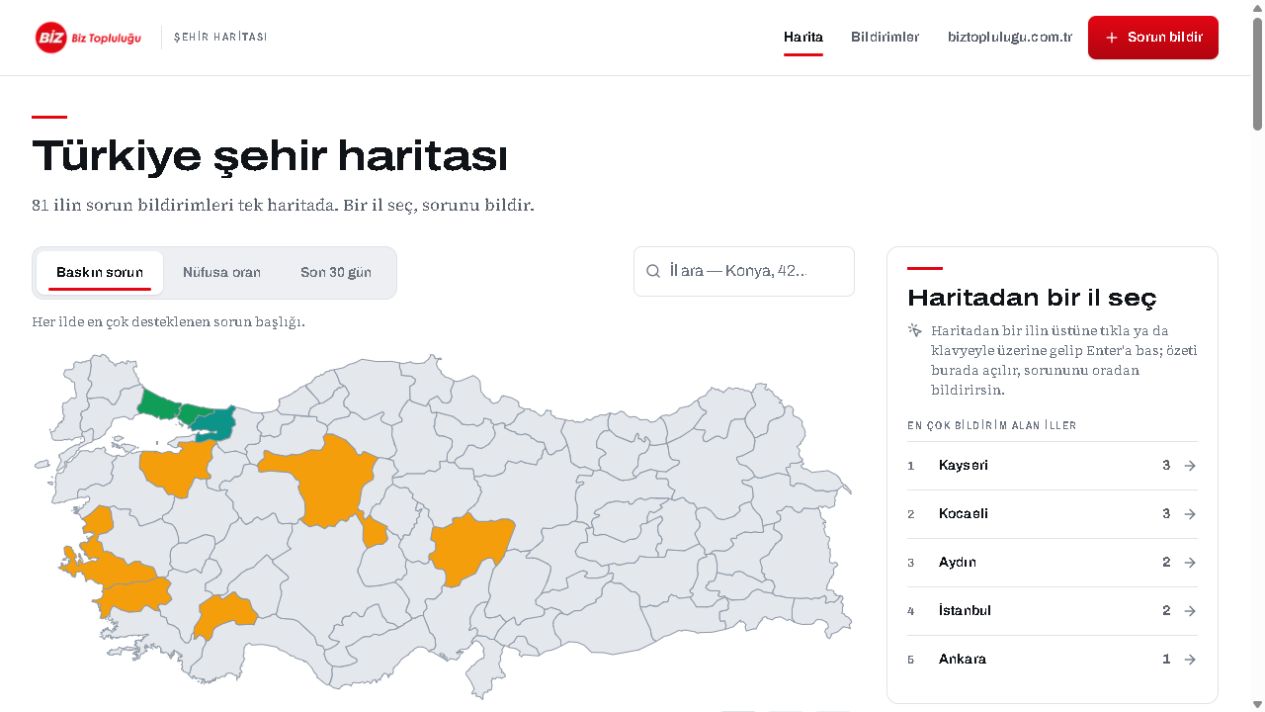Screen dimensions: 1265x712
Task: Click the page vertical scrollbar thumb
Action: 1257,73
